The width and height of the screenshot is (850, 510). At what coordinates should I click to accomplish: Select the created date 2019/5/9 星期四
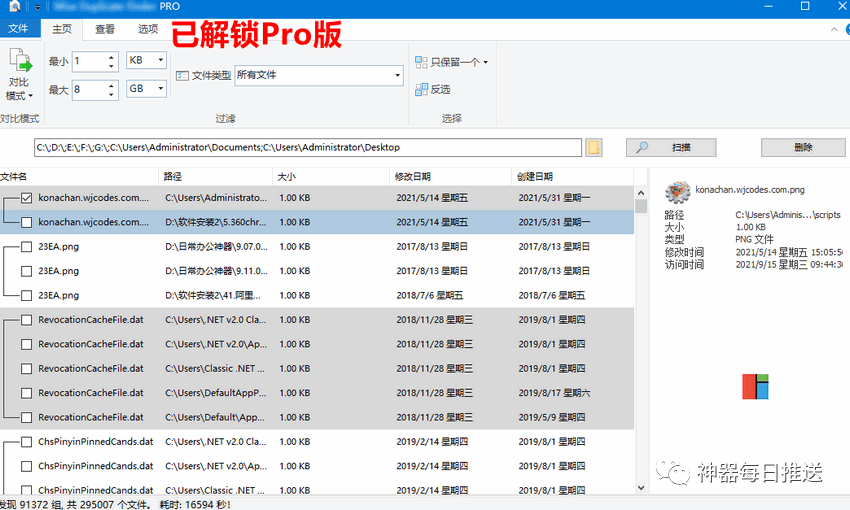pyautogui.click(x=551, y=417)
